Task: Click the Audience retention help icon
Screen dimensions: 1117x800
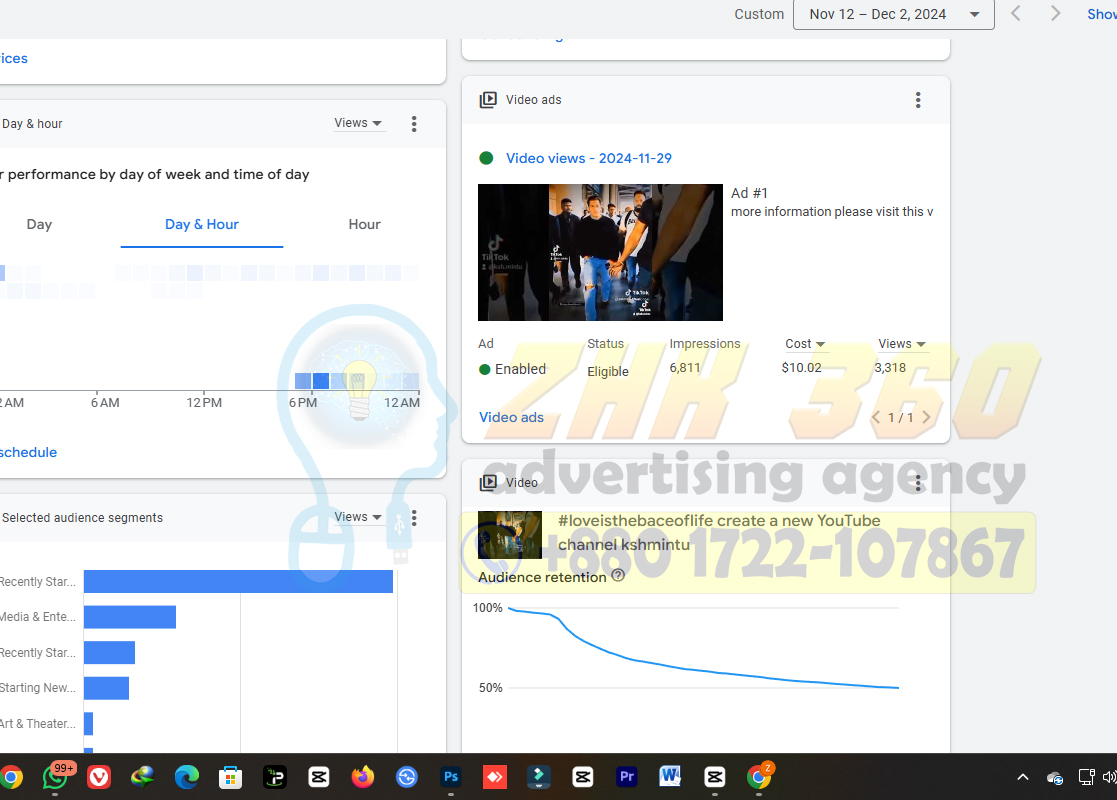Action: (618, 576)
